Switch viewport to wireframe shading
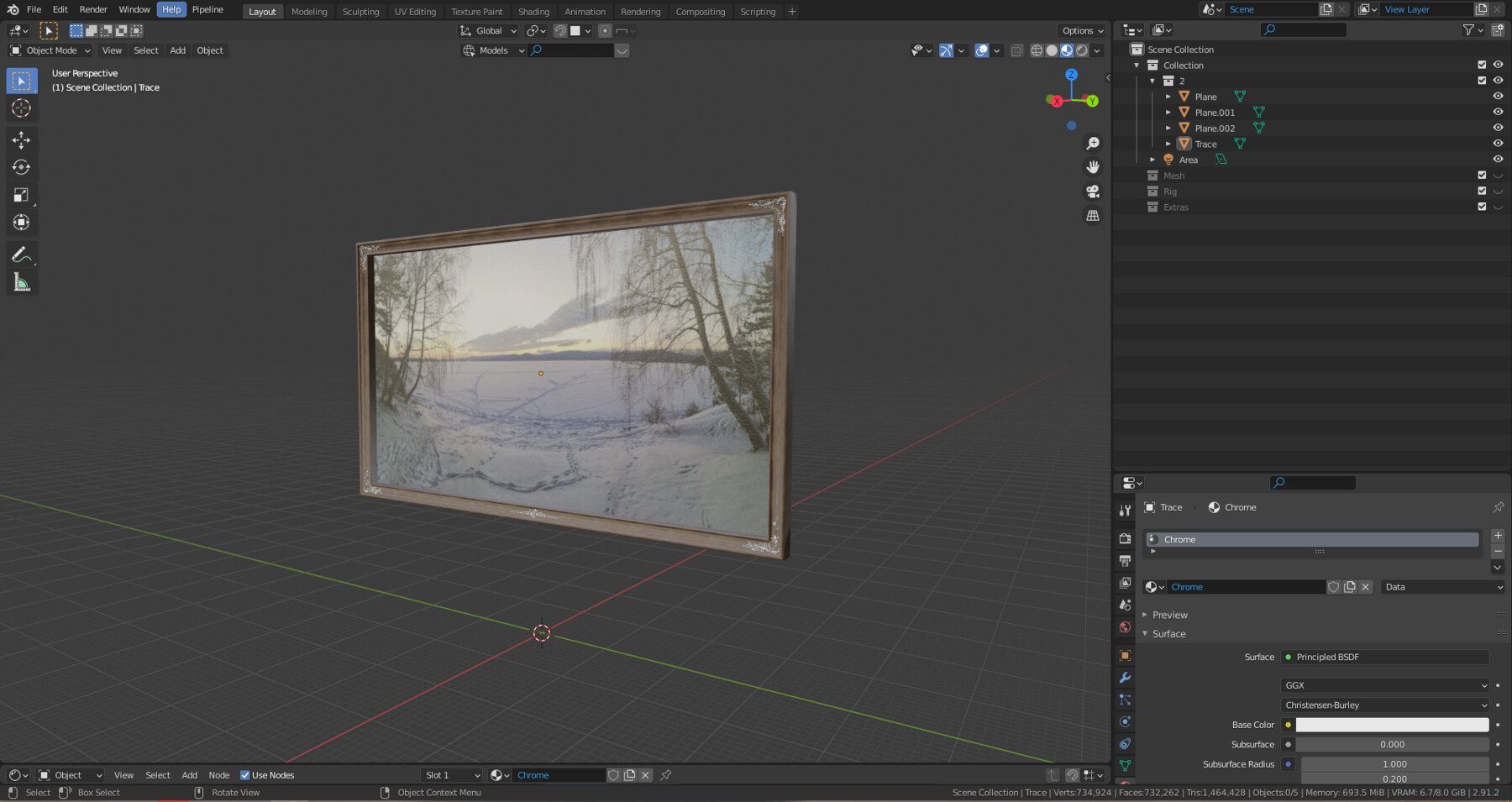Screen dimensions: 1512x802 pyautogui.click(x=1037, y=50)
